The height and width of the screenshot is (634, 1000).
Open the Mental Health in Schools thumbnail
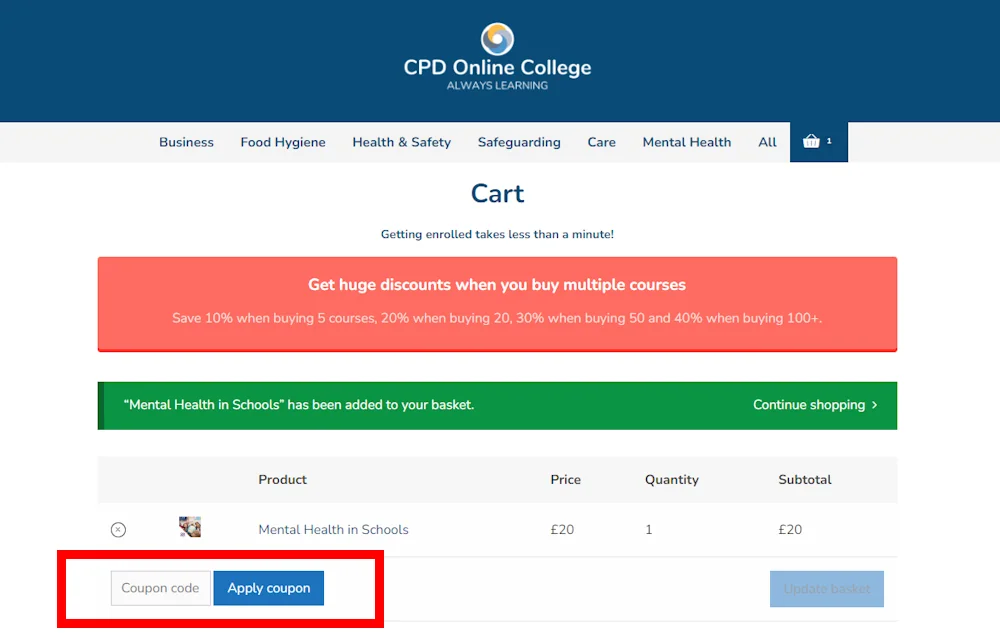click(x=190, y=527)
